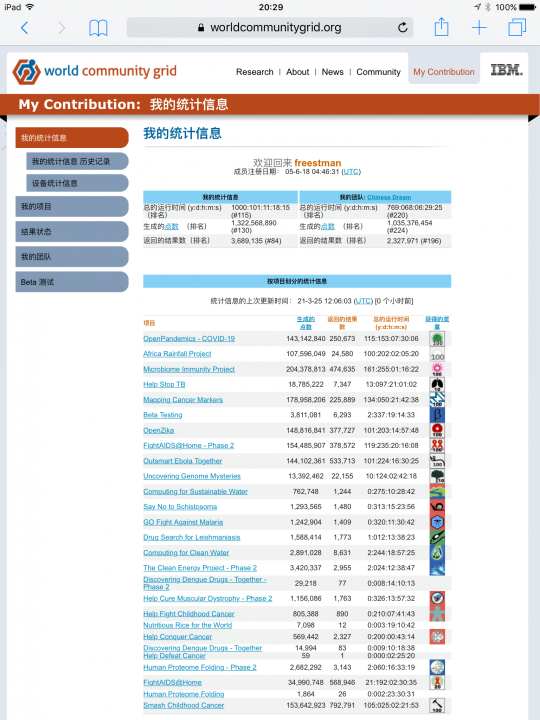The image size is (540, 720).
Task: Click Say No to Schistosoma badge
Action: 437,506
